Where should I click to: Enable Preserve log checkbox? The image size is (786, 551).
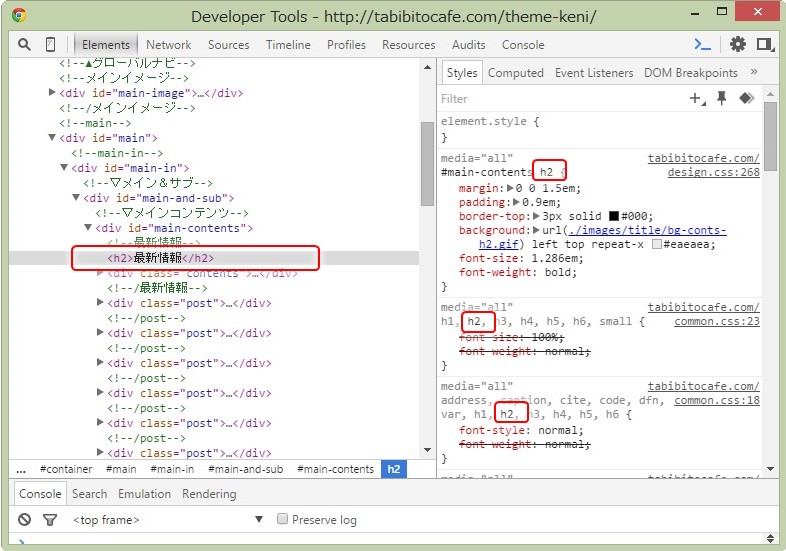click(x=282, y=519)
